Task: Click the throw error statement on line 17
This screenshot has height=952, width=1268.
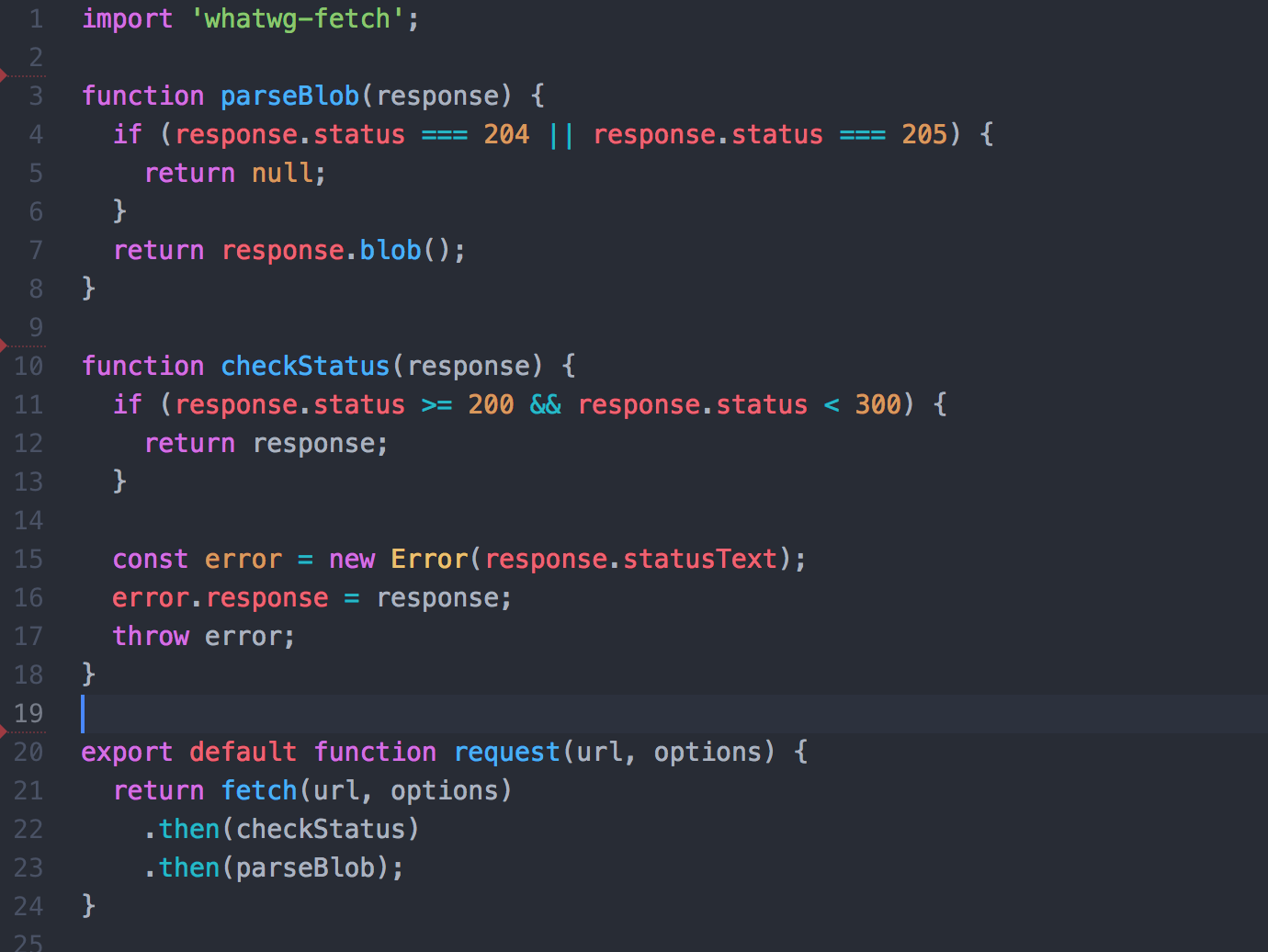Action: tap(202, 636)
